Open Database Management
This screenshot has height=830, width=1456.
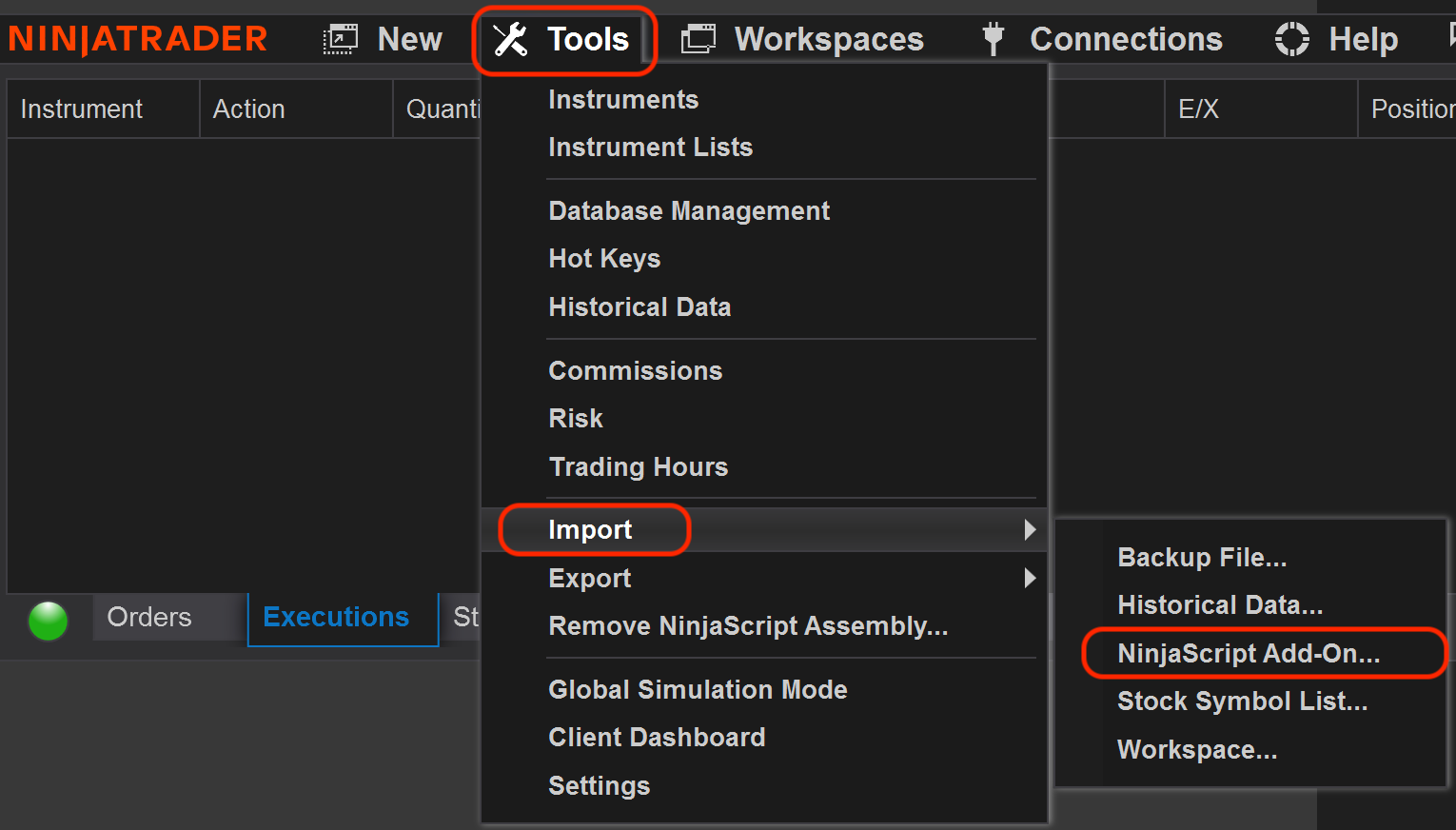coord(689,210)
